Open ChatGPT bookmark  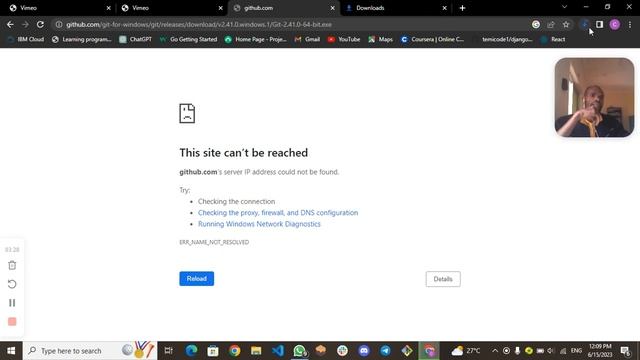point(135,39)
